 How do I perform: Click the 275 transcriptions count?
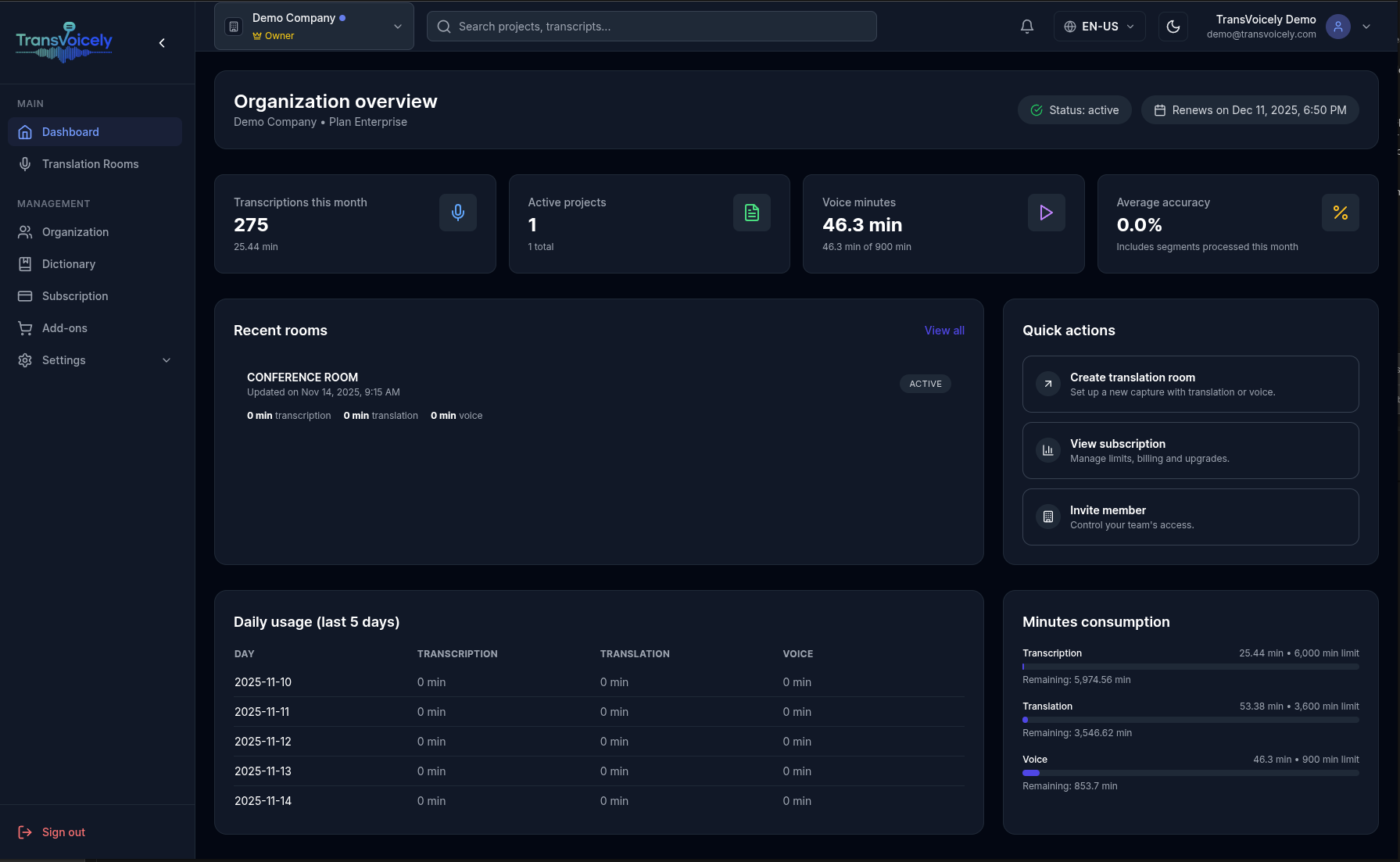coord(251,225)
